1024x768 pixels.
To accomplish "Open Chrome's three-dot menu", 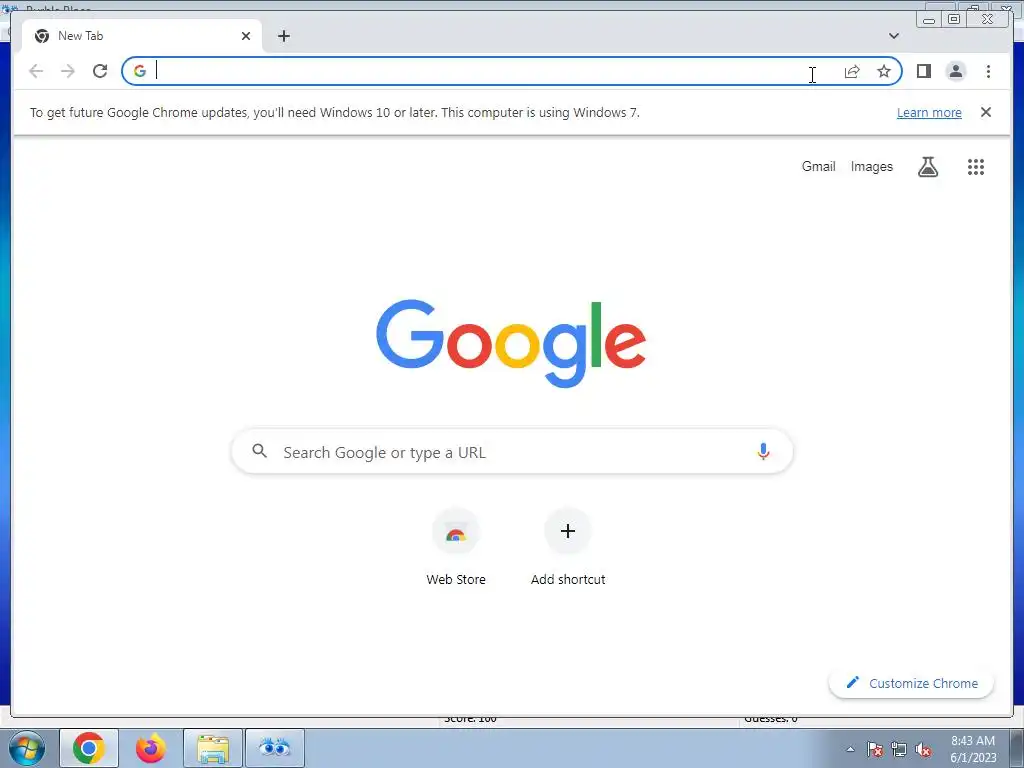I will coord(988,71).
